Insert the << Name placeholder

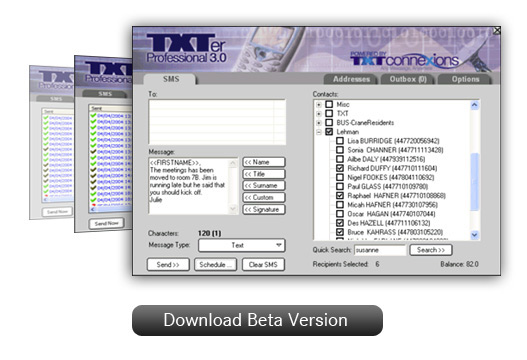coord(264,162)
